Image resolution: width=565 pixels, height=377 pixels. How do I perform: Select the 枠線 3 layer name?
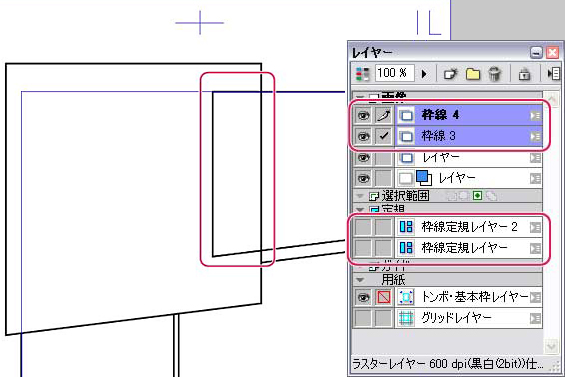coord(439,136)
